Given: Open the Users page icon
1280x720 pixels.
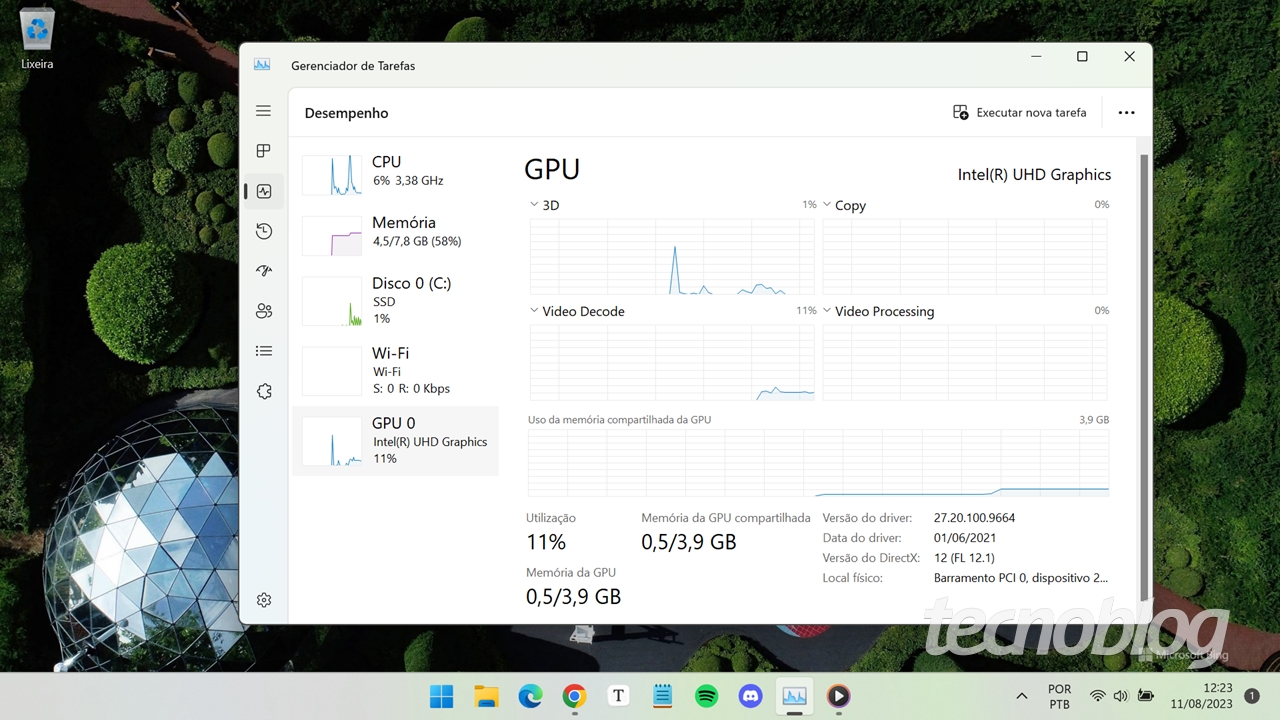Looking at the screenshot, I should (x=264, y=311).
